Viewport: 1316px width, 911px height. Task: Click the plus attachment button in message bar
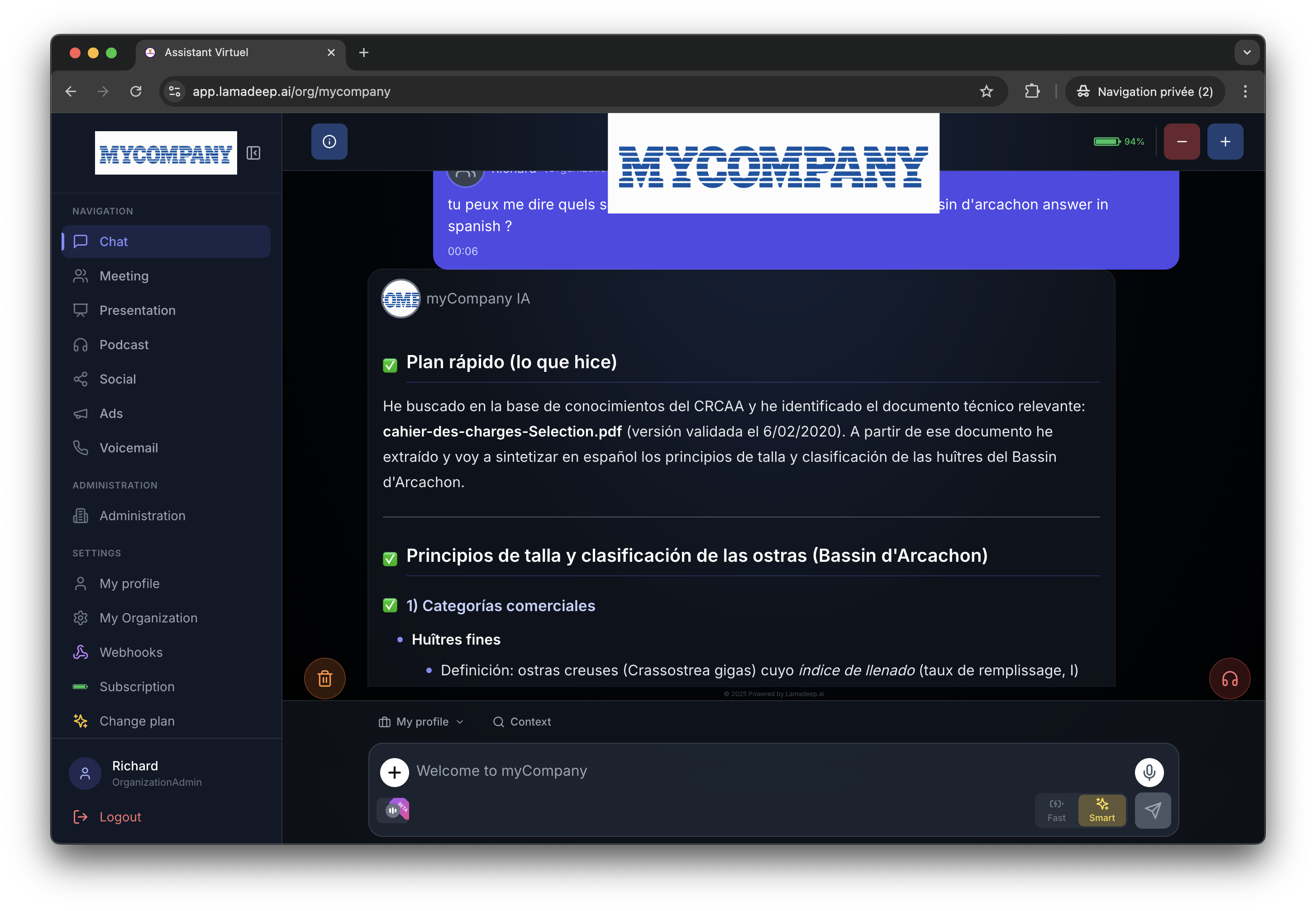click(395, 772)
